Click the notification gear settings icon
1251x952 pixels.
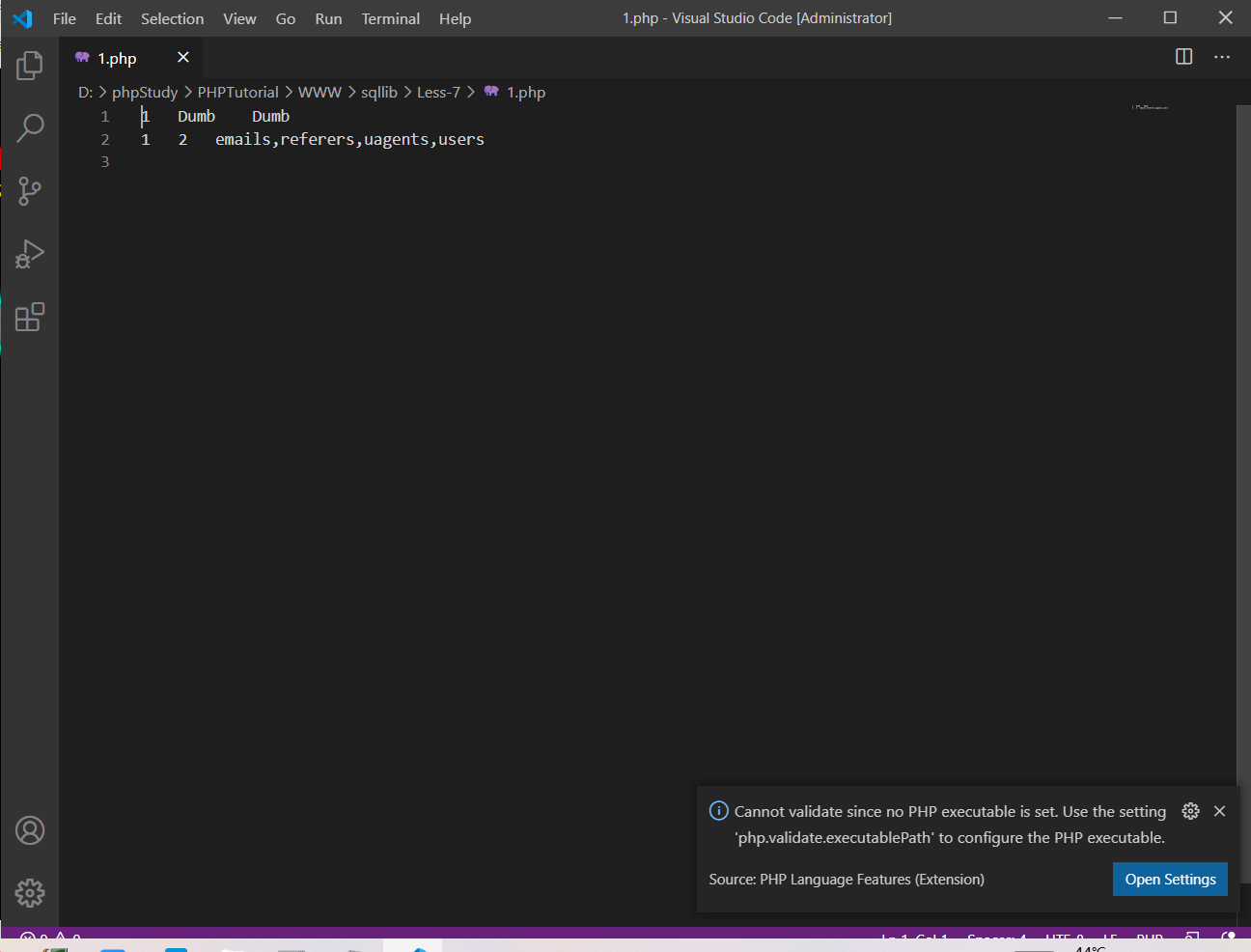click(1190, 811)
